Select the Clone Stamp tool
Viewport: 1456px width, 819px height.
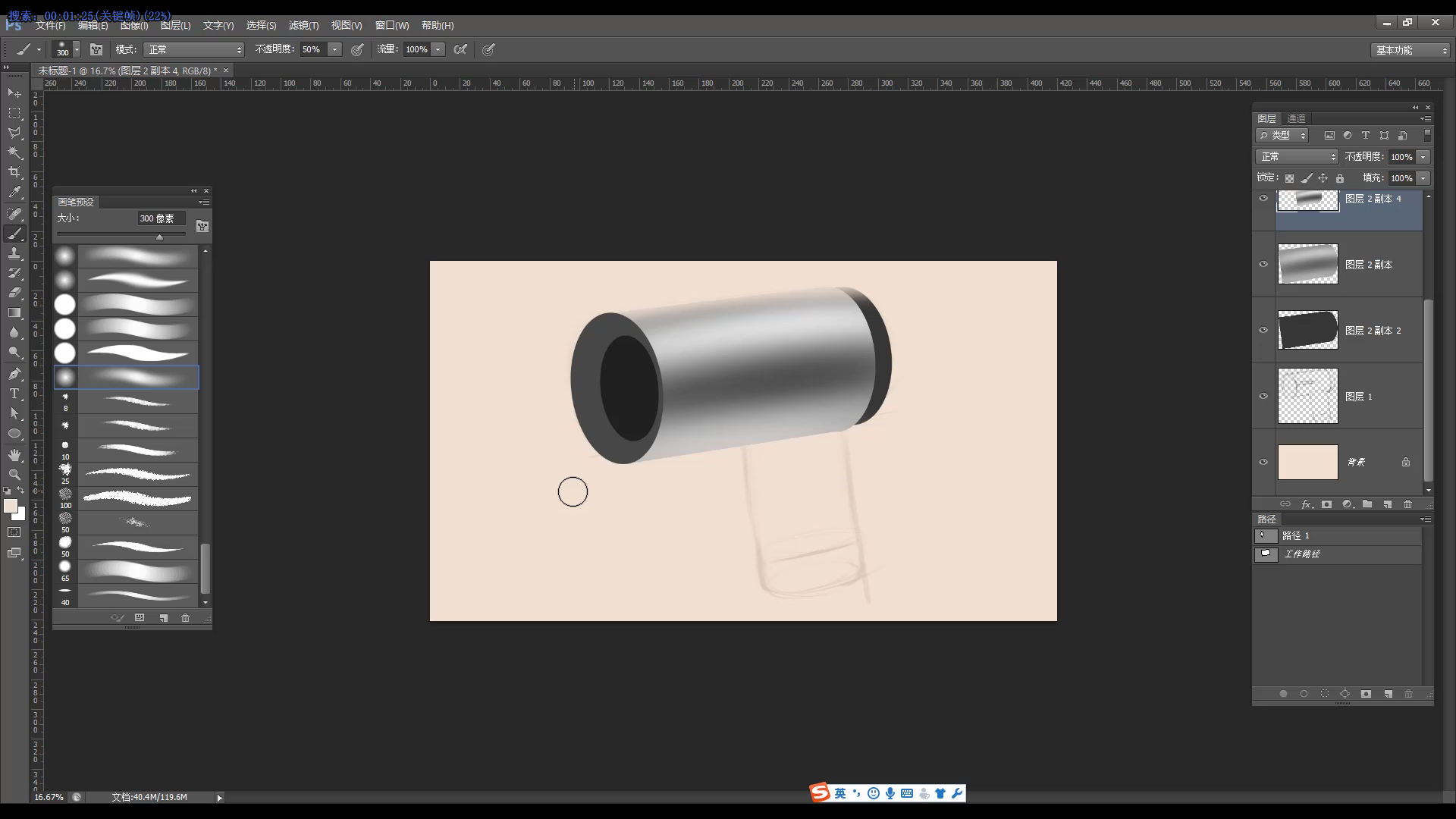[x=14, y=253]
